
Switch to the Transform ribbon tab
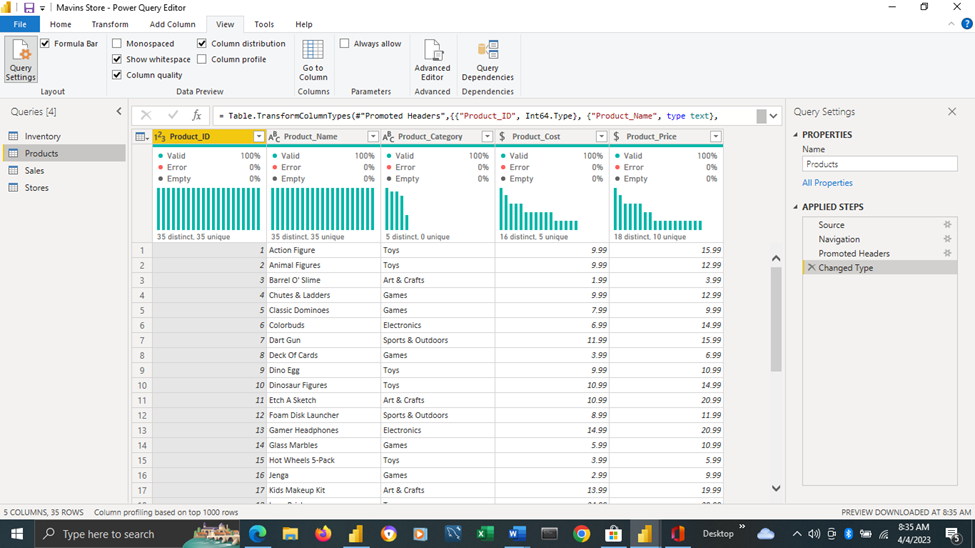coord(110,24)
